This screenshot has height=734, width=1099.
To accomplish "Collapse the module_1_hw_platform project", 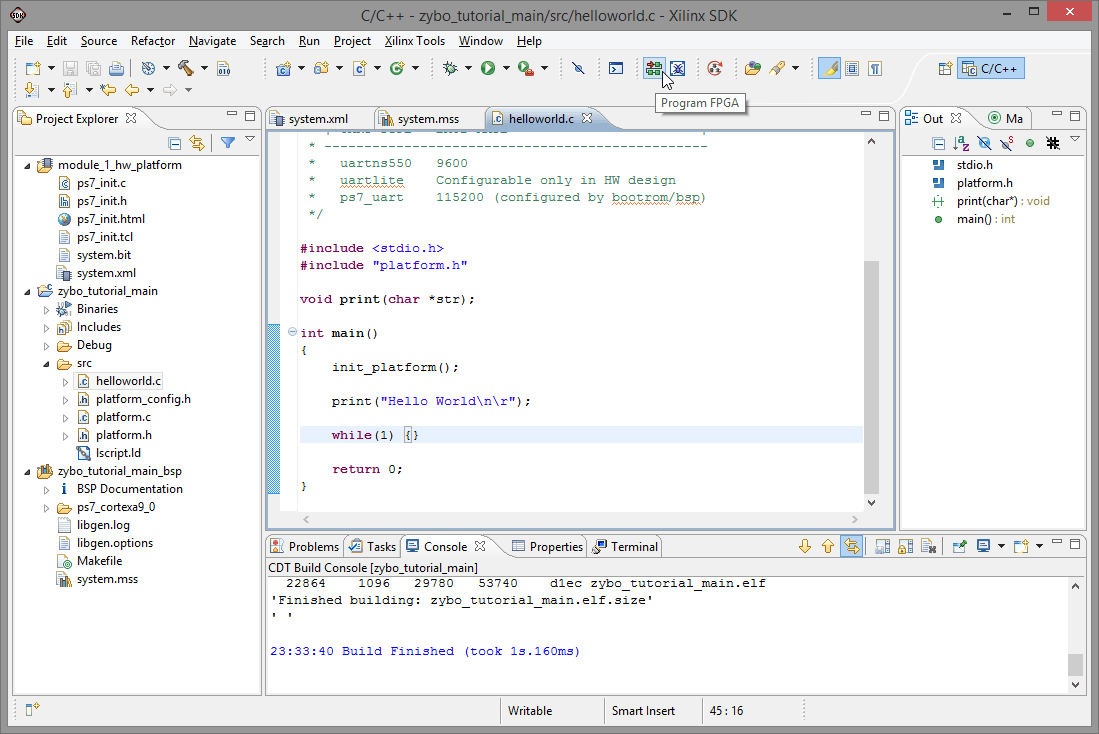I will coord(28,165).
